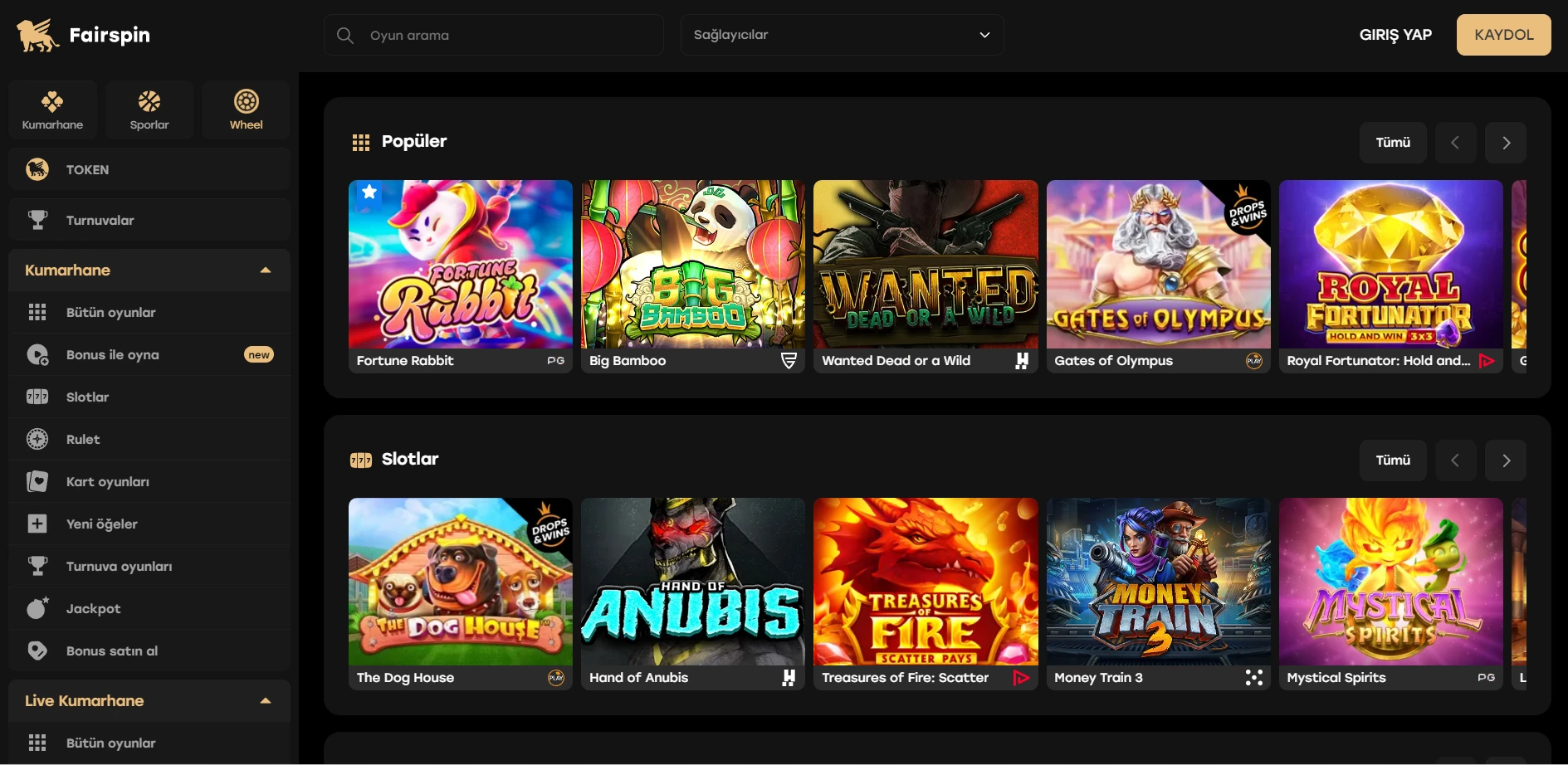Screen dimensions: 1568x765
Task: Open the TOKEN menu item
Action: [149, 169]
